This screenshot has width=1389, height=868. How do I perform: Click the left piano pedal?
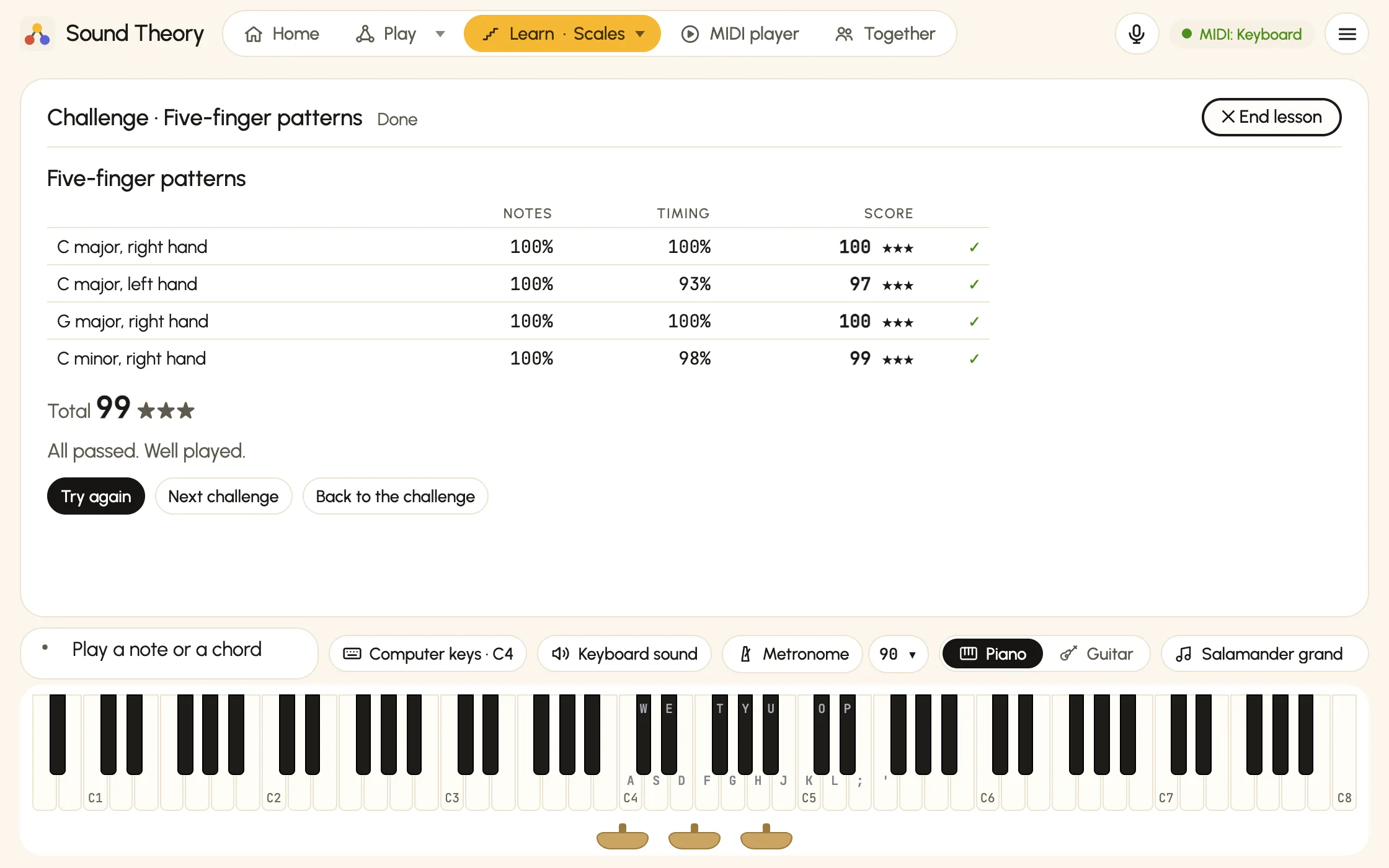623,837
